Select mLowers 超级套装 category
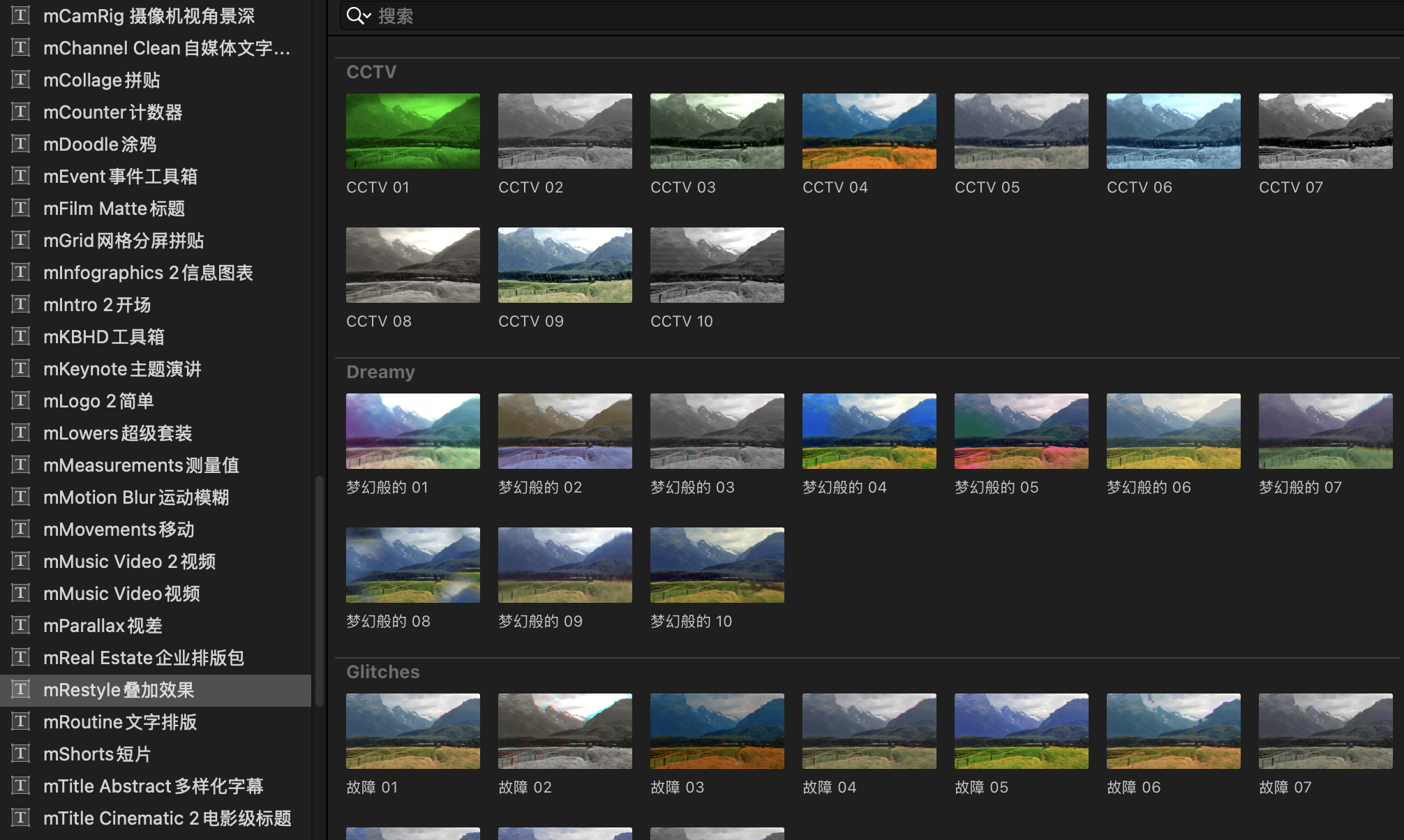The image size is (1404, 840). 156,433
